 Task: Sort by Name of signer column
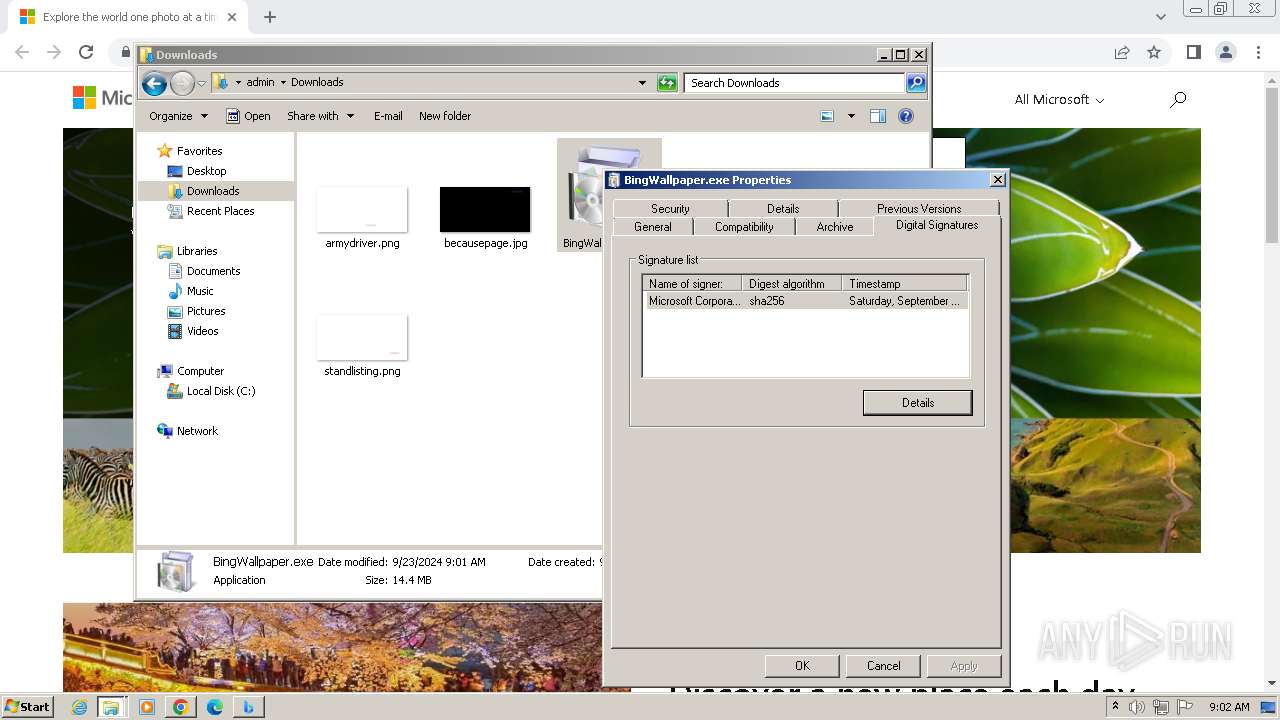click(x=692, y=284)
